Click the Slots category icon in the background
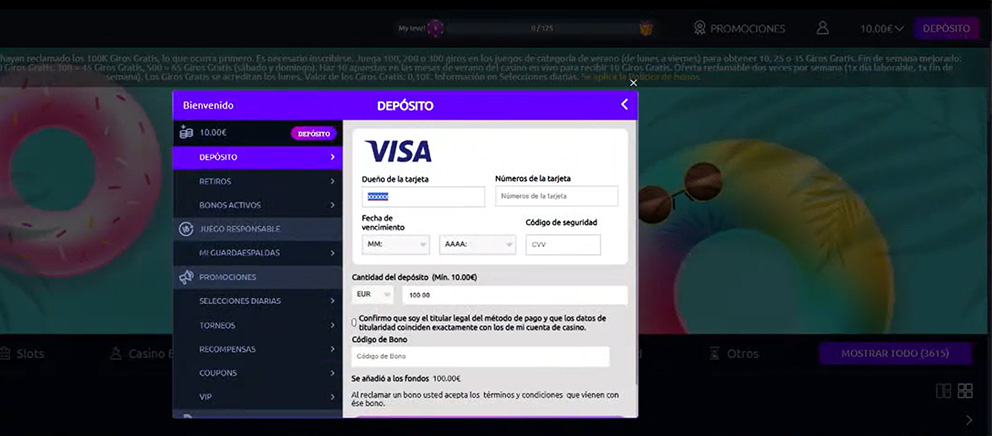 5,353
